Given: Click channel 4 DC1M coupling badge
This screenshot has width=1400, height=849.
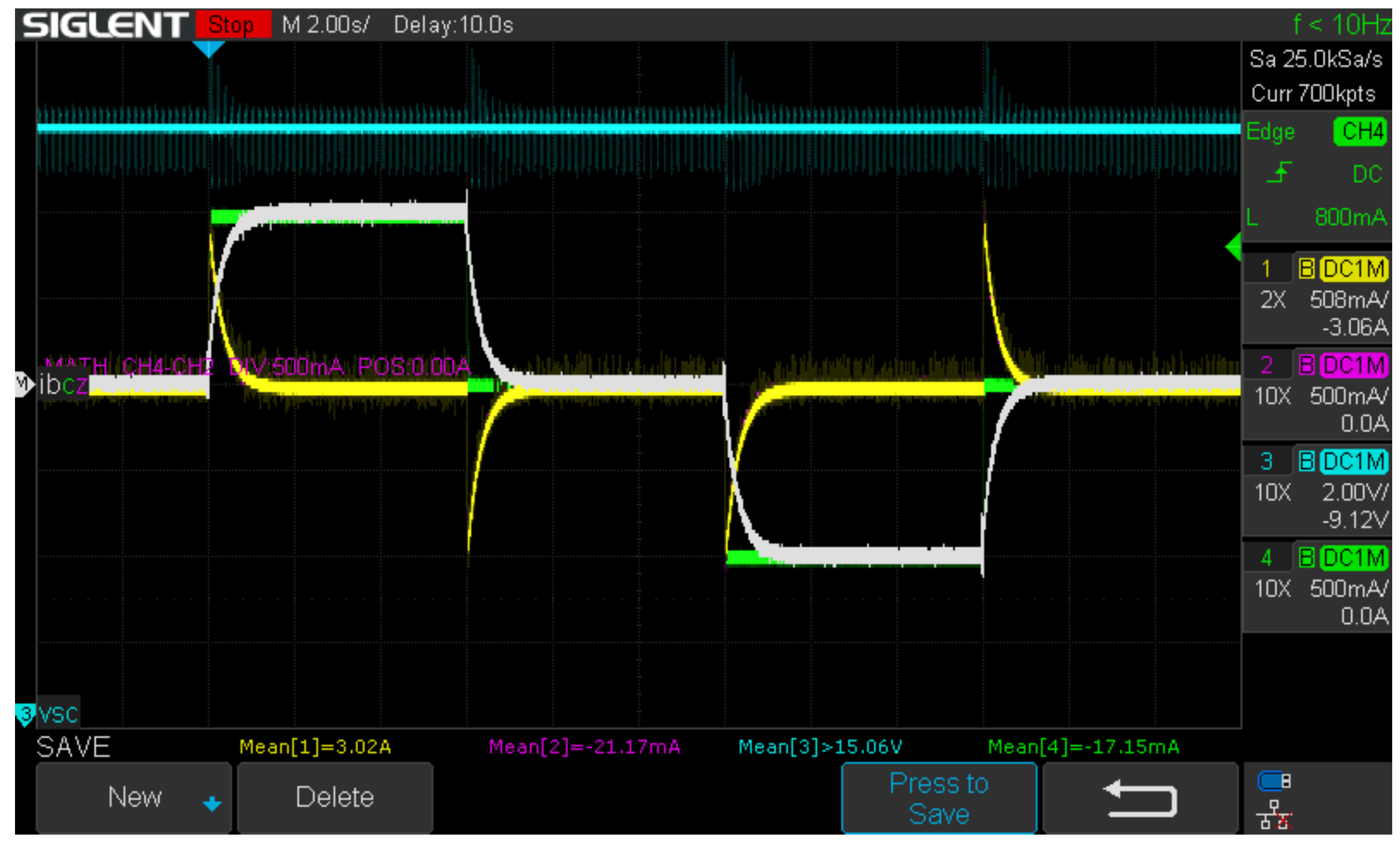Looking at the screenshot, I should click(1354, 558).
